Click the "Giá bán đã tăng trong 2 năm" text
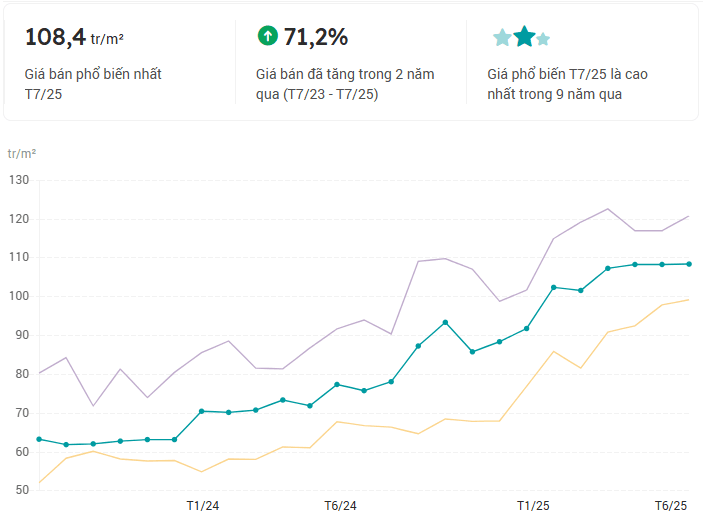Viewport: 703px width, 516px height. click(344, 74)
